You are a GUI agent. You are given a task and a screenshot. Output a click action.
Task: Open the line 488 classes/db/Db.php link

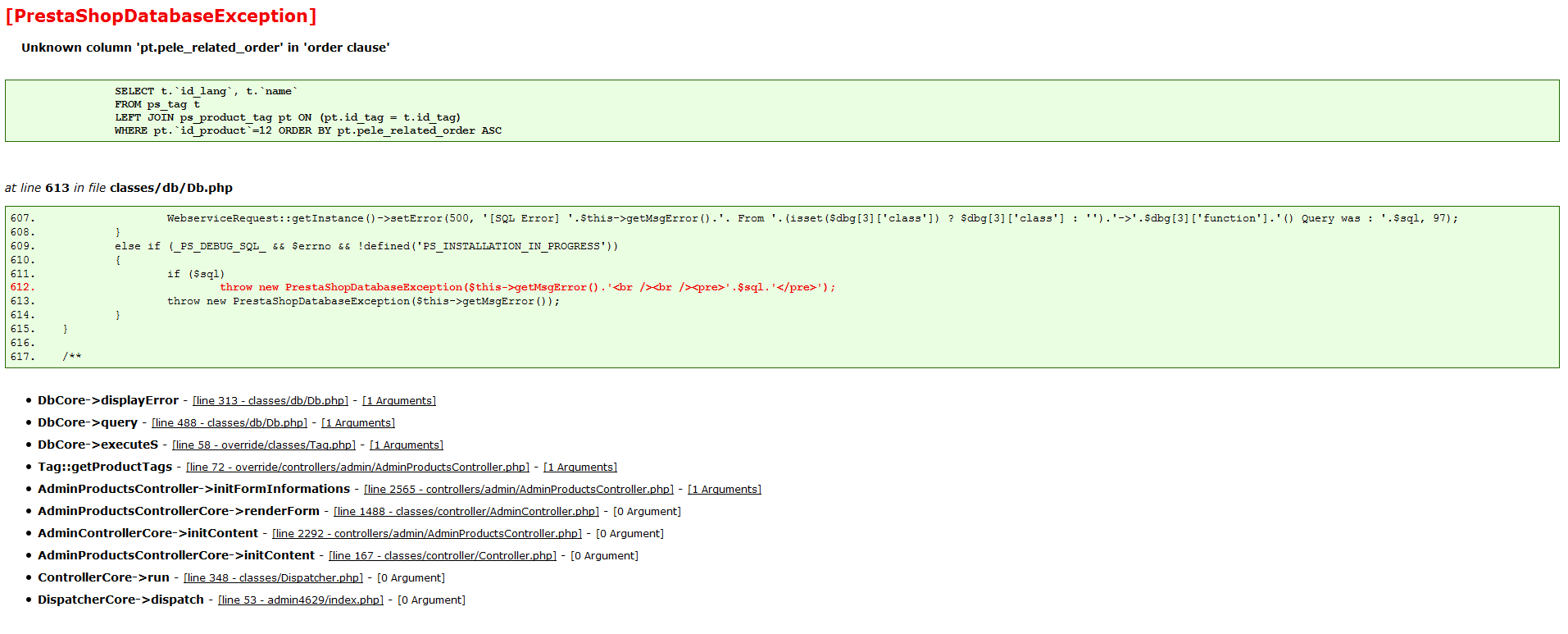(x=230, y=422)
